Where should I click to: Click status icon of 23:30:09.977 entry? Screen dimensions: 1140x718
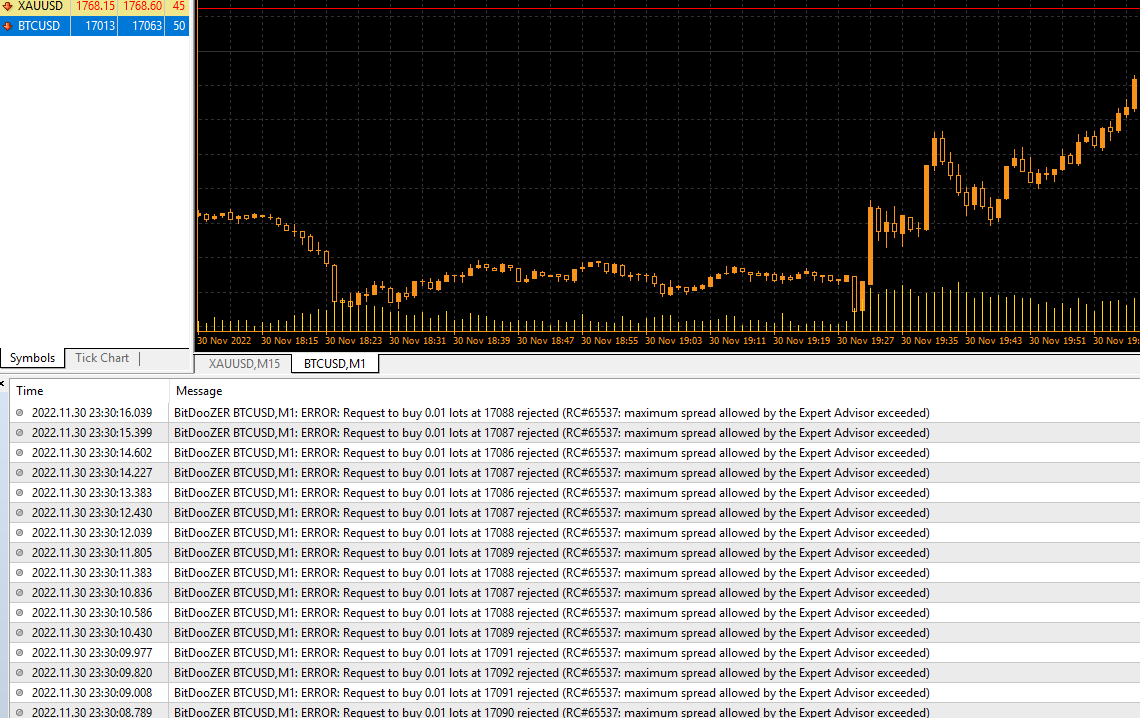(x=20, y=653)
